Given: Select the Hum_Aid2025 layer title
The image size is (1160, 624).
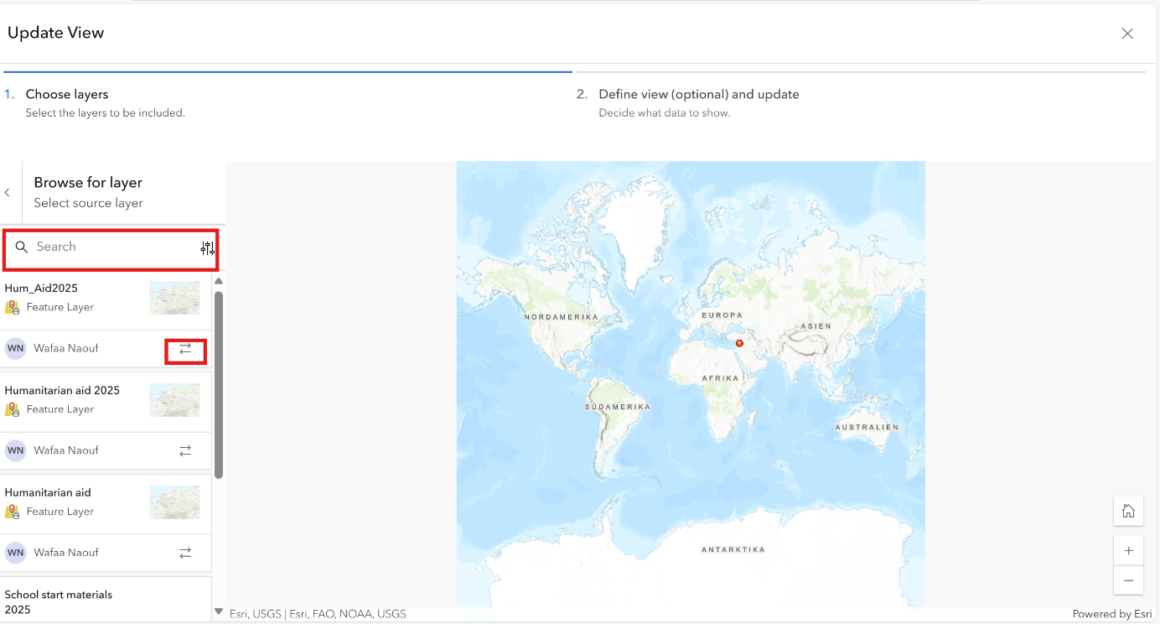Looking at the screenshot, I should coord(41,288).
